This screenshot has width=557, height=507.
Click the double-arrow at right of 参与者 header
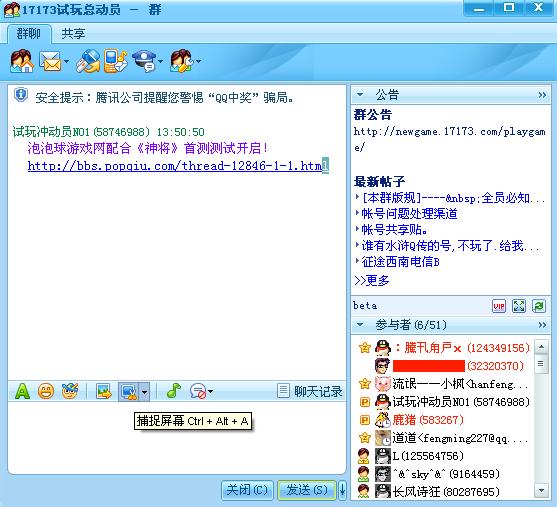542,325
